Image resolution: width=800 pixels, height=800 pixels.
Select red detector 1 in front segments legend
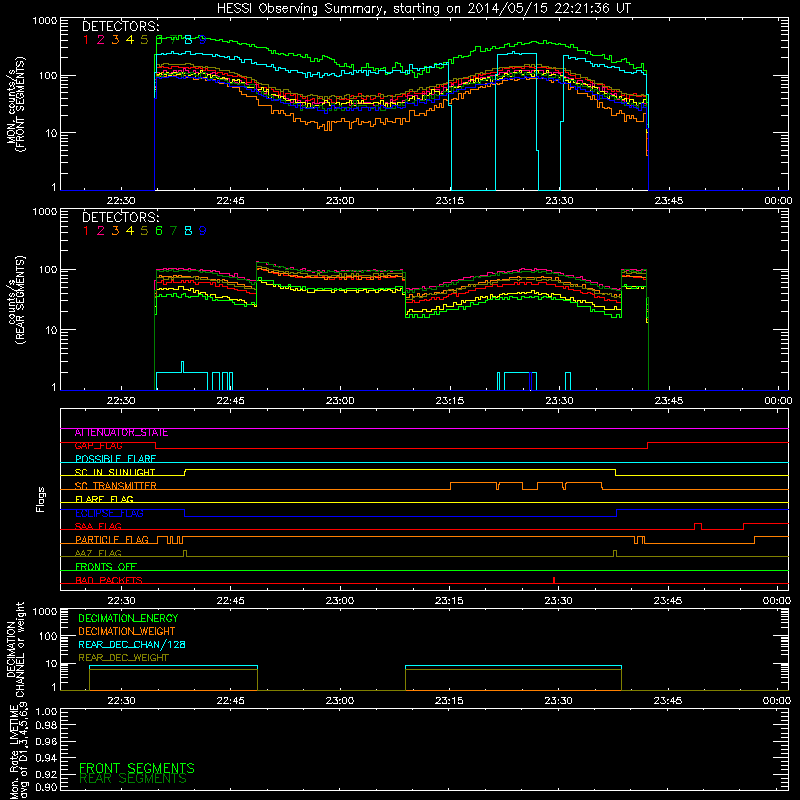86,40
